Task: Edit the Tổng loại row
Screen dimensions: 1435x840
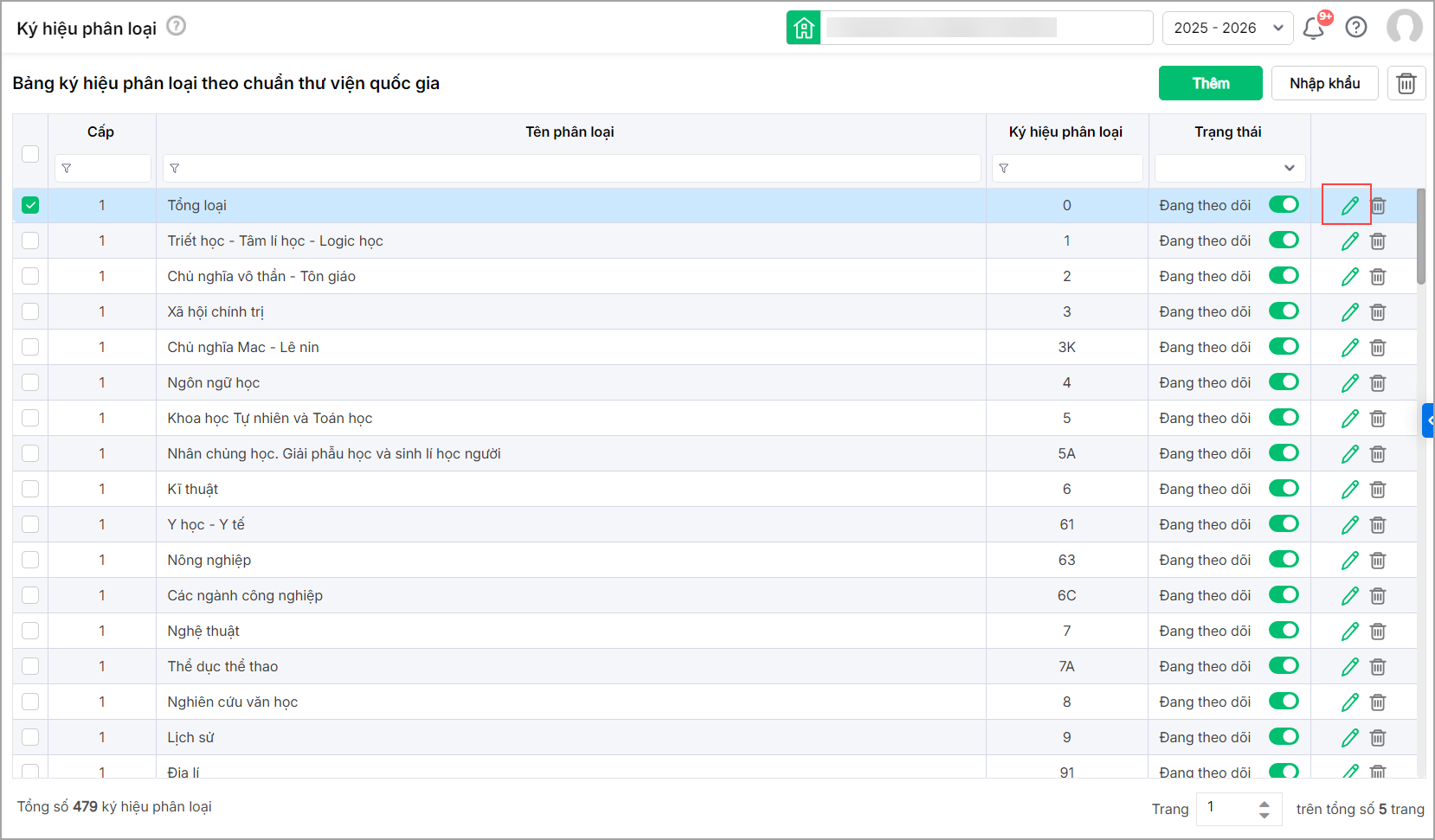Action: 1349,206
